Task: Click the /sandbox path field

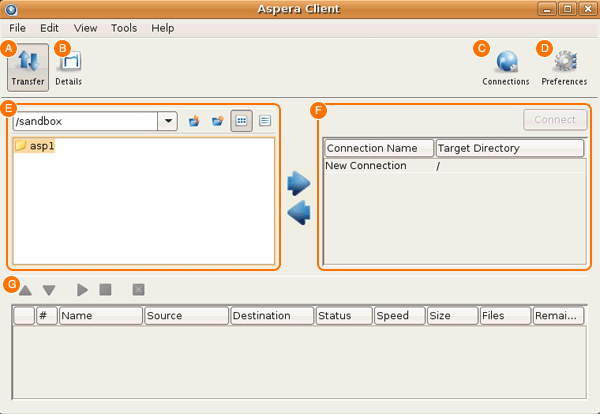Action: point(86,121)
